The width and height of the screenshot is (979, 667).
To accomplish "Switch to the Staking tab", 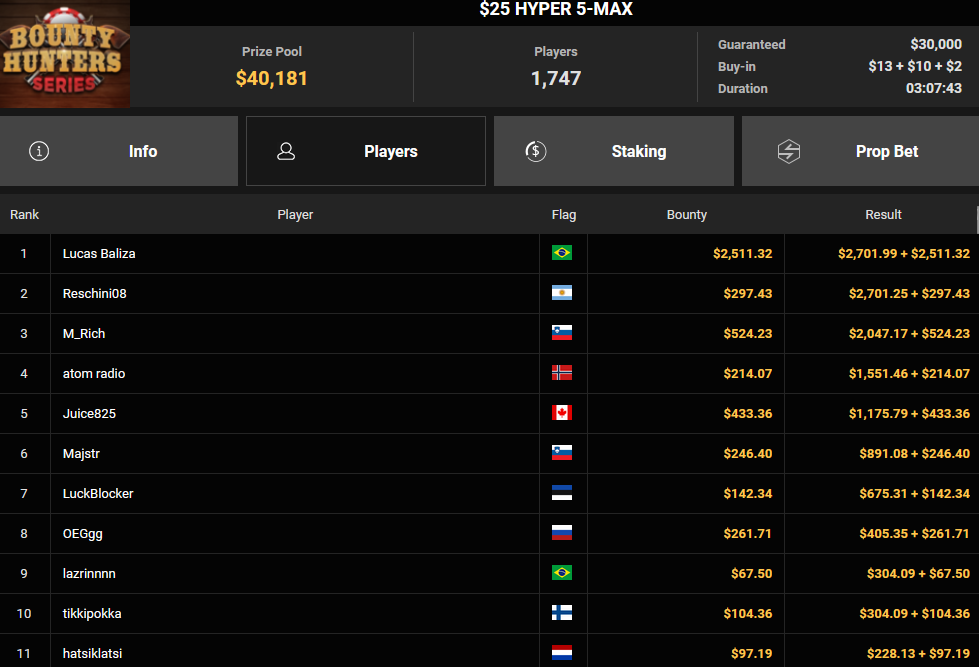I will click(614, 151).
